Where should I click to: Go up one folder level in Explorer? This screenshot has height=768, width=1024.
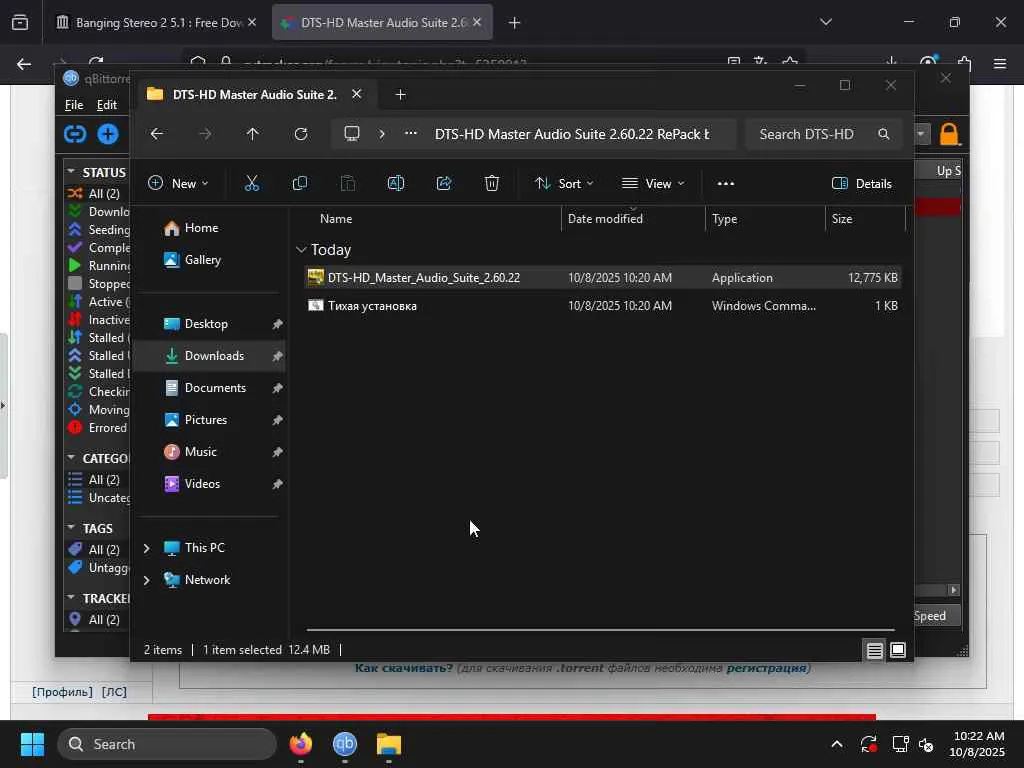[x=253, y=134]
